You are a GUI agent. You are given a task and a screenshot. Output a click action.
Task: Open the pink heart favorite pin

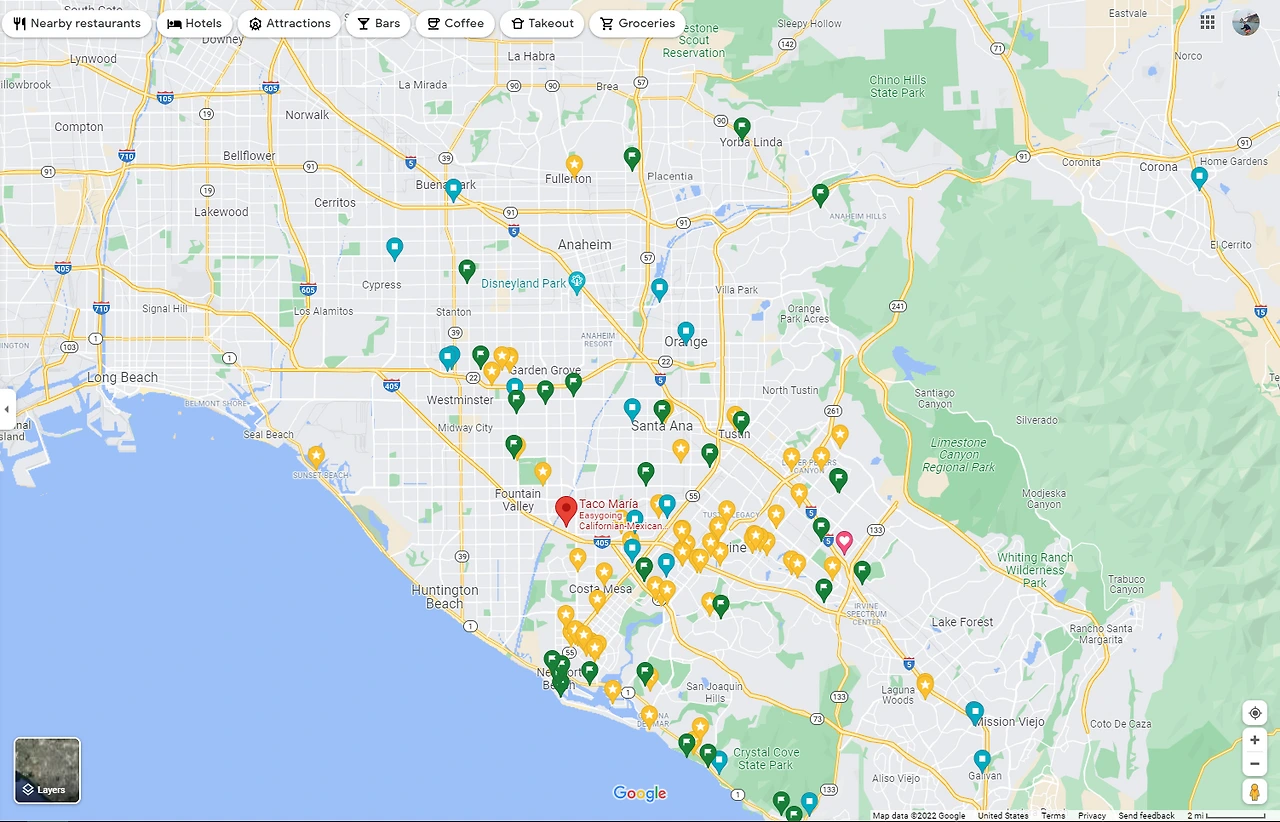(x=844, y=542)
